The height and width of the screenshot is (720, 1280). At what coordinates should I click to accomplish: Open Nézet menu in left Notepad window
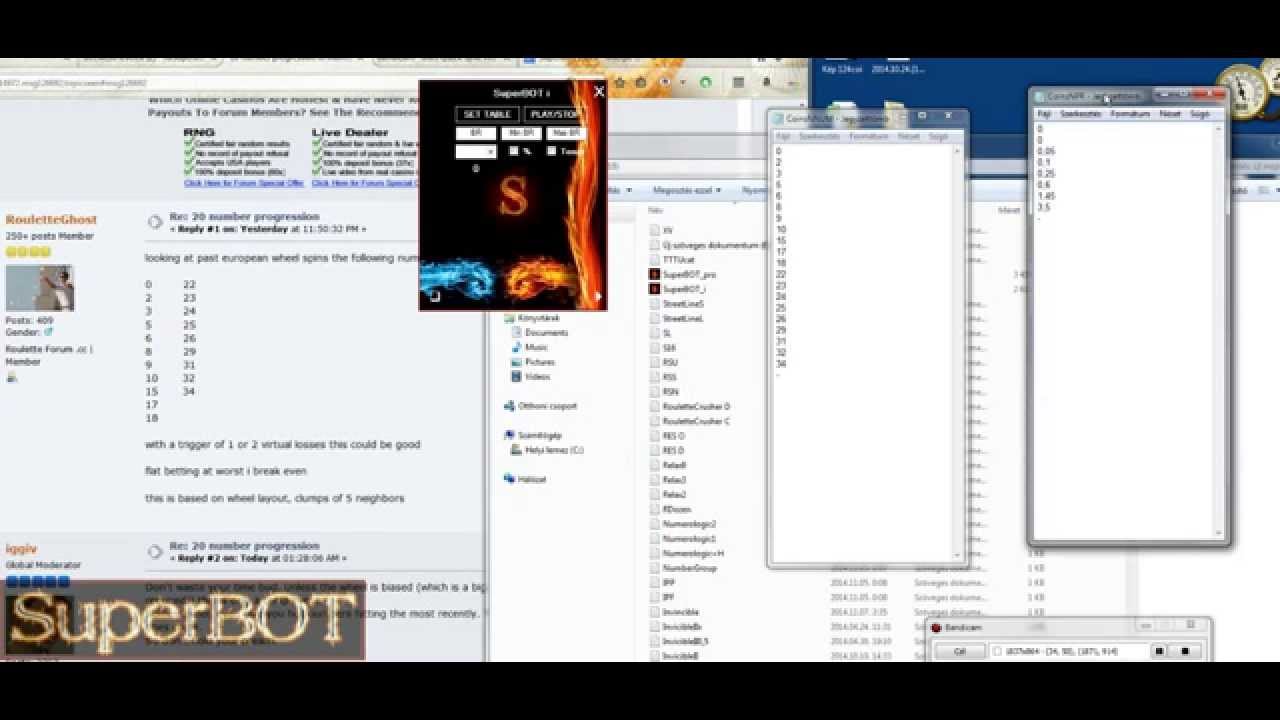[908, 136]
